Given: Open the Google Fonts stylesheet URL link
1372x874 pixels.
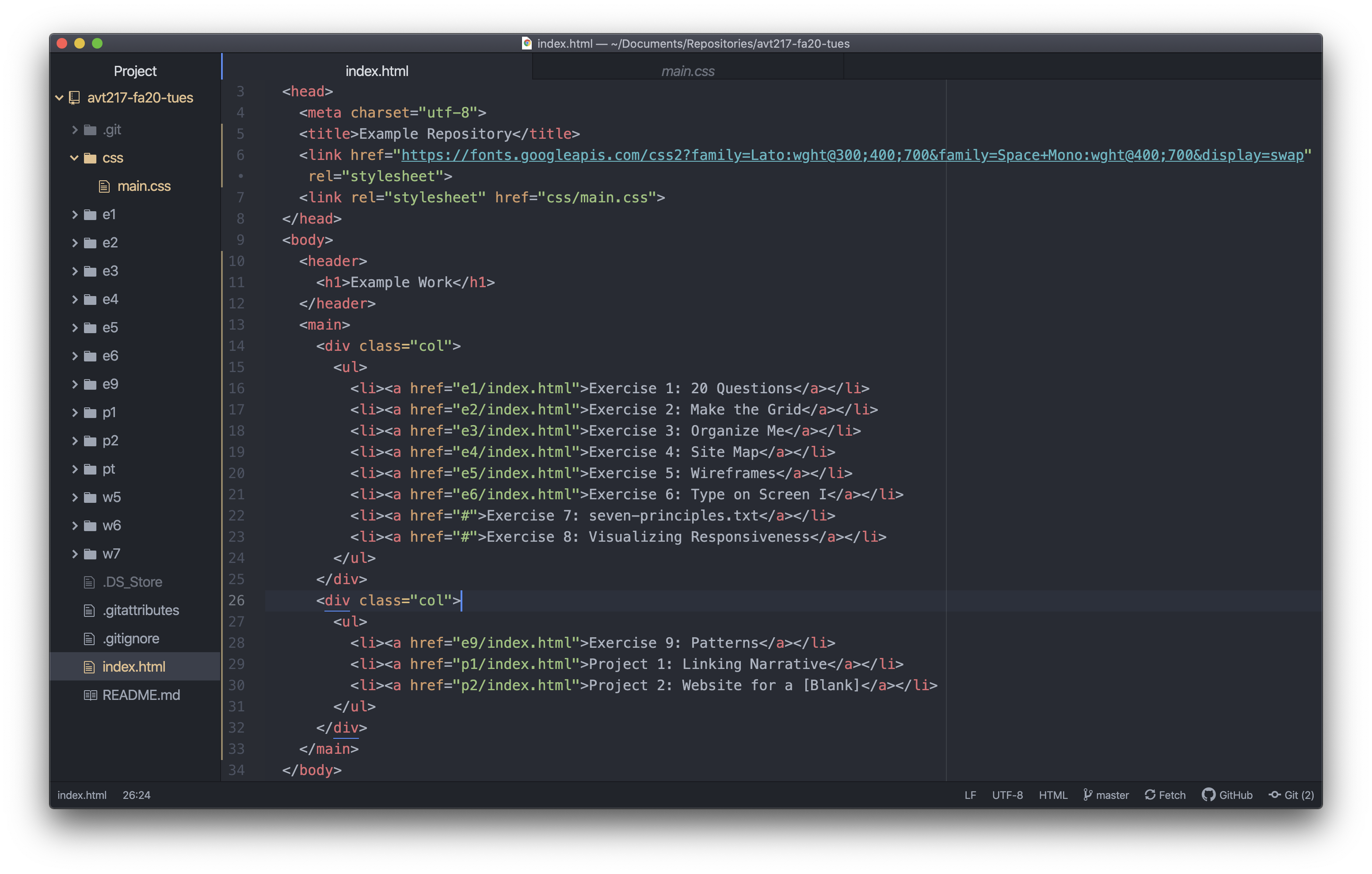Looking at the screenshot, I should pos(852,155).
